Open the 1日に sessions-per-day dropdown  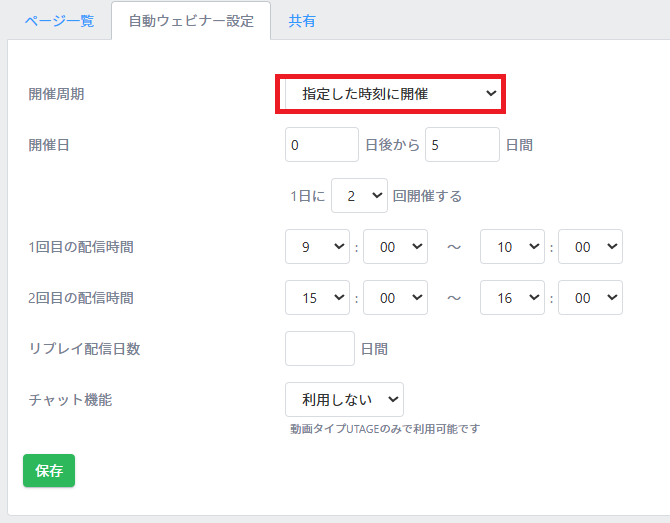coord(359,196)
